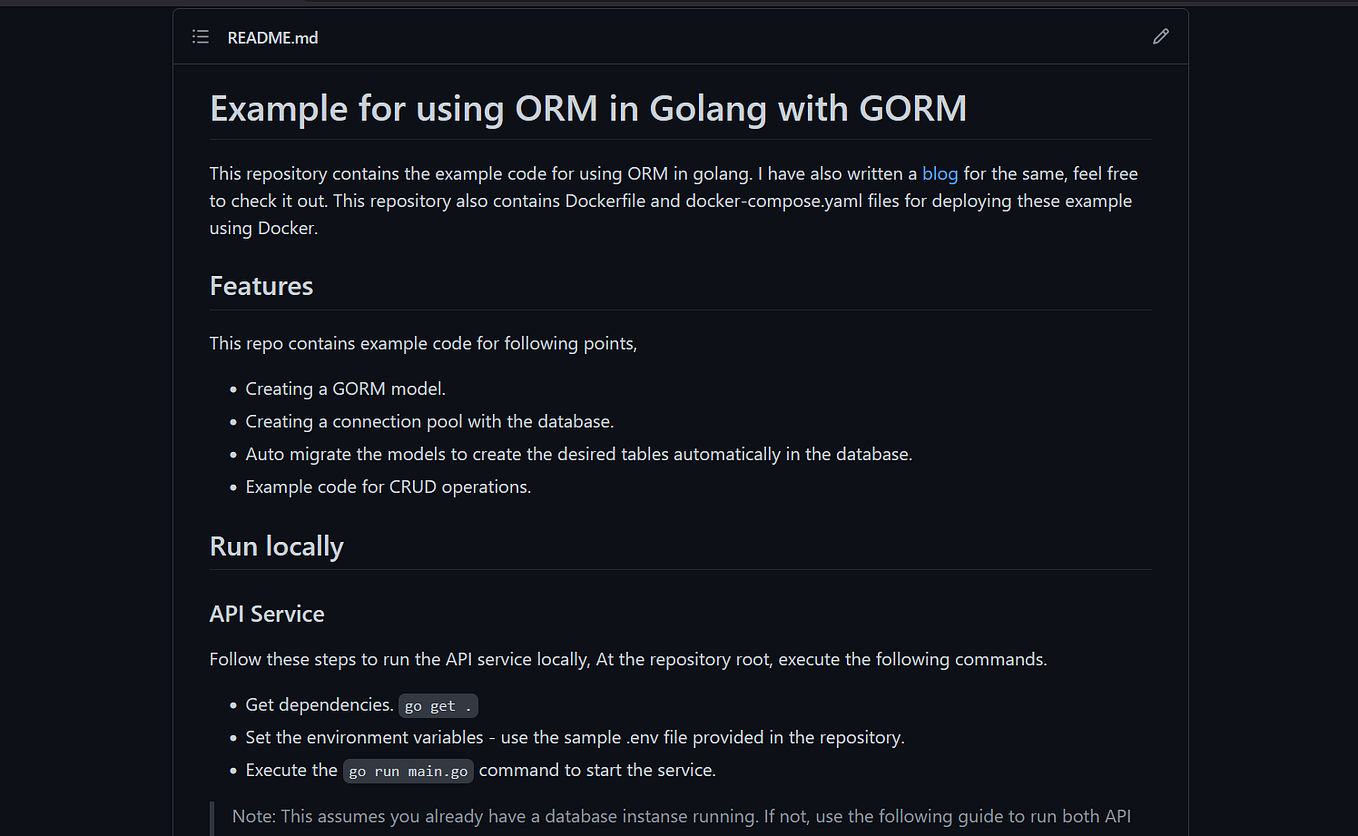The image size is (1358, 836).
Task: Select the go run main.go code snippet
Action: [x=408, y=770]
